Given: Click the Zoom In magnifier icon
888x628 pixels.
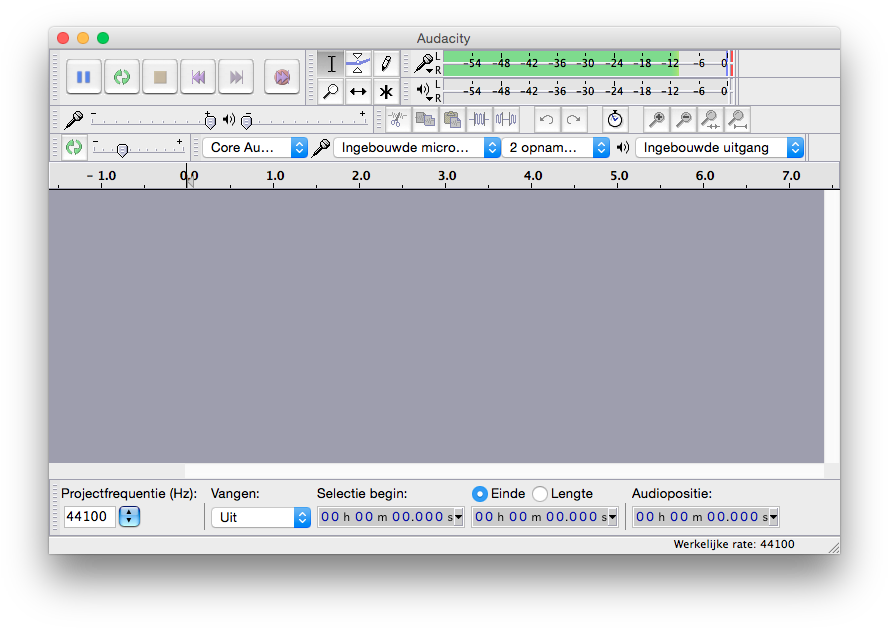Looking at the screenshot, I should coord(658,119).
